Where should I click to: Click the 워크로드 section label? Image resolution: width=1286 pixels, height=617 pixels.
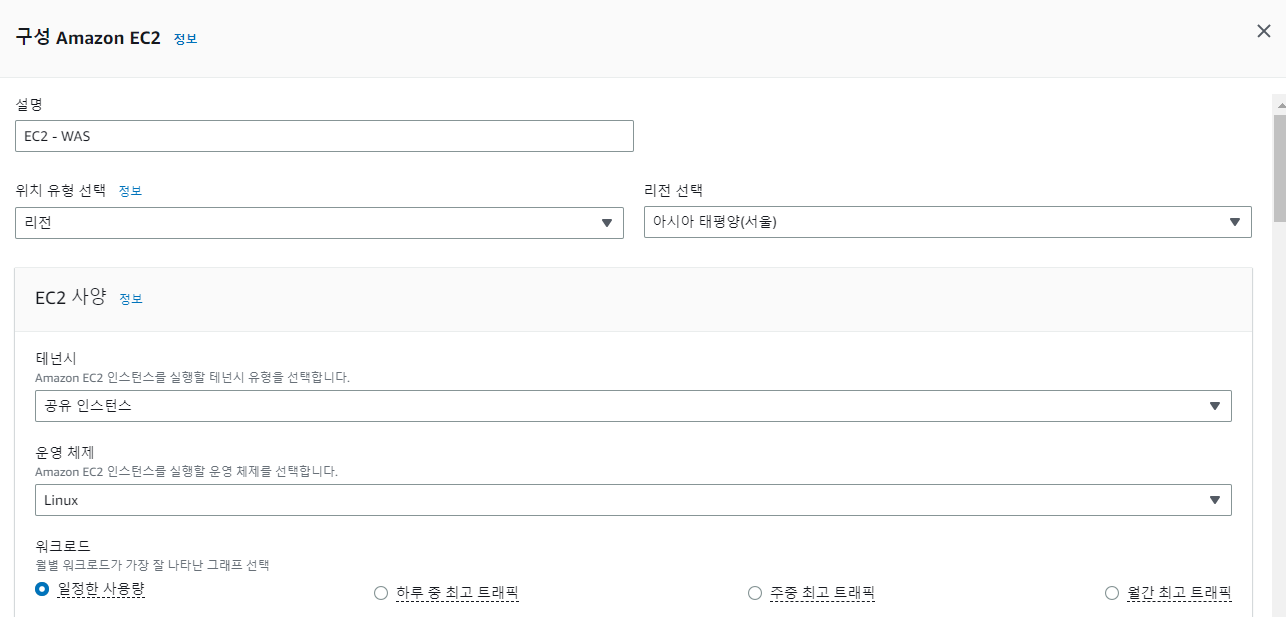[63, 546]
